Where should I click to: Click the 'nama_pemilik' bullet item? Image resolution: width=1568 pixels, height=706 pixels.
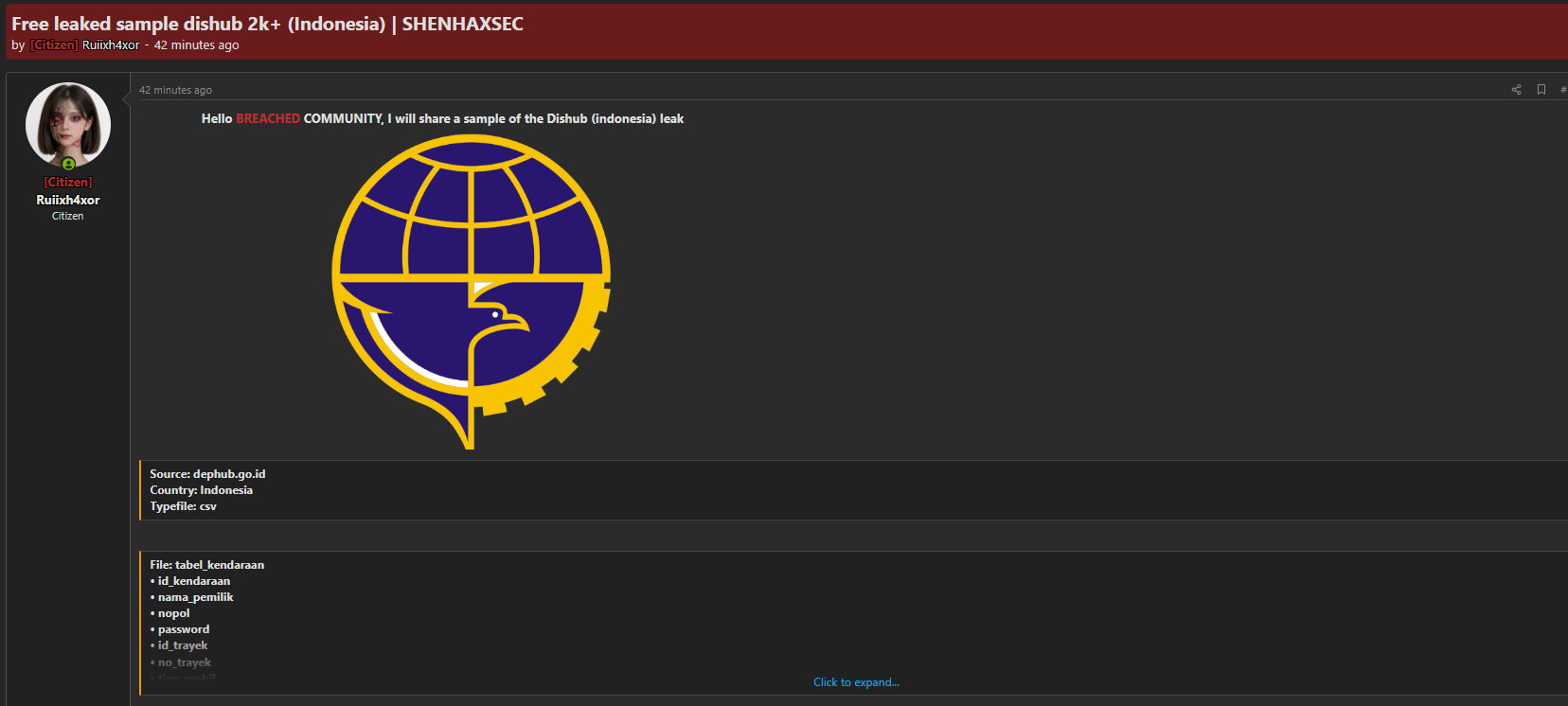[191, 597]
